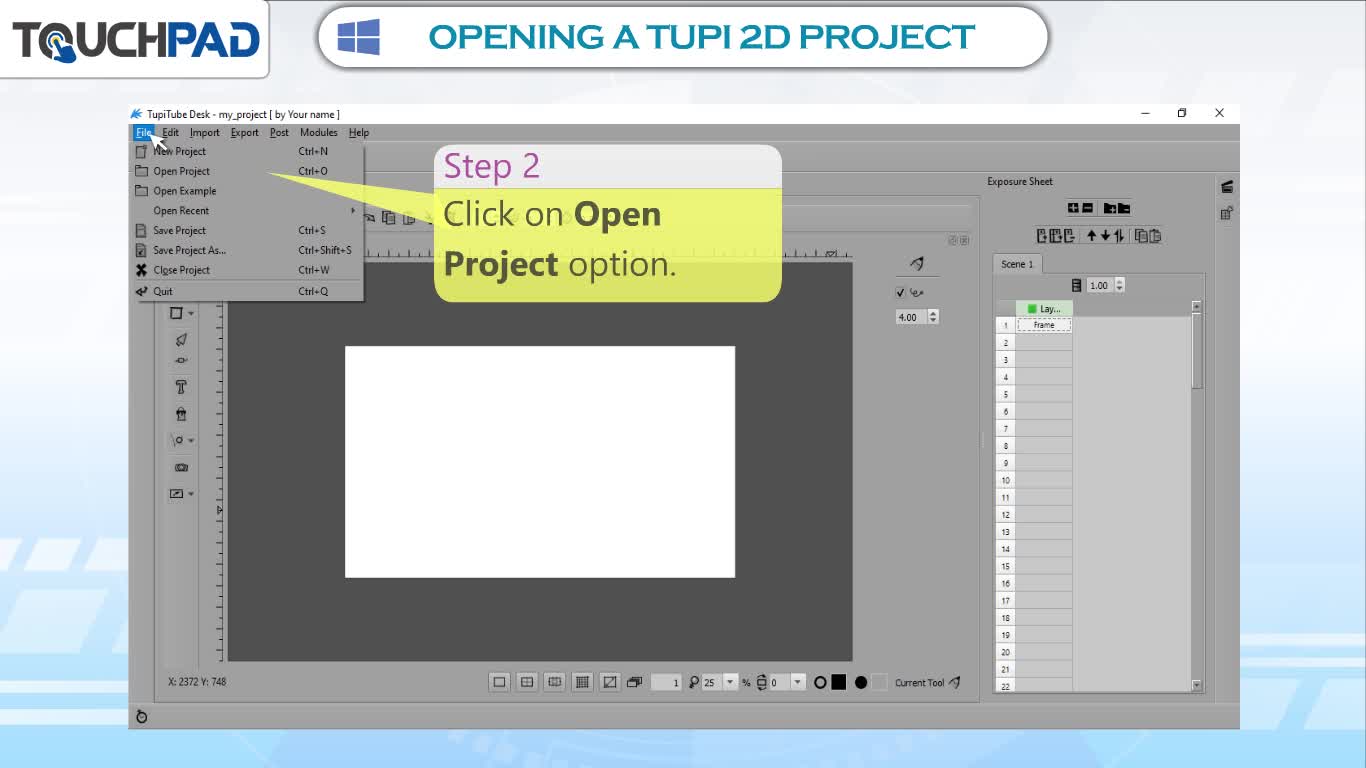The width and height of the screenshot is (1366, 768).
Task: Click the remove scene folder icon
Action: [1124, 208]
